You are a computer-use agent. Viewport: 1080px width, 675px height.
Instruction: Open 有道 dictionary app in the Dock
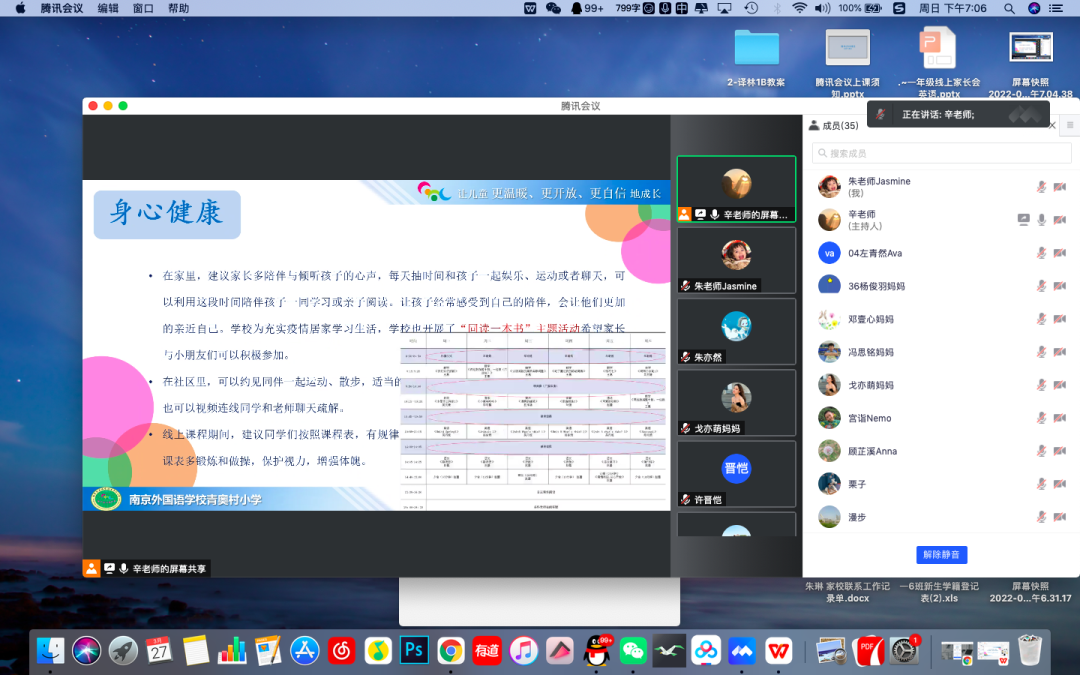click(487, 651)
